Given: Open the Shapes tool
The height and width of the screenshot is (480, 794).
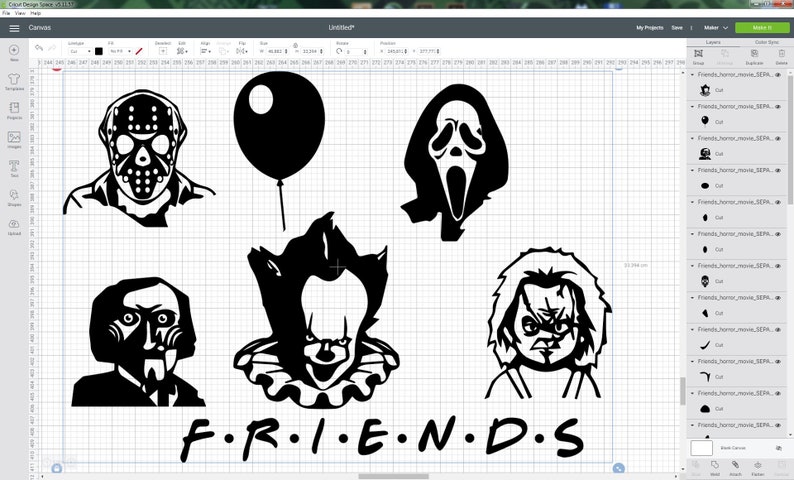Looking at the screenshot, I should click(x=14, y=195).
